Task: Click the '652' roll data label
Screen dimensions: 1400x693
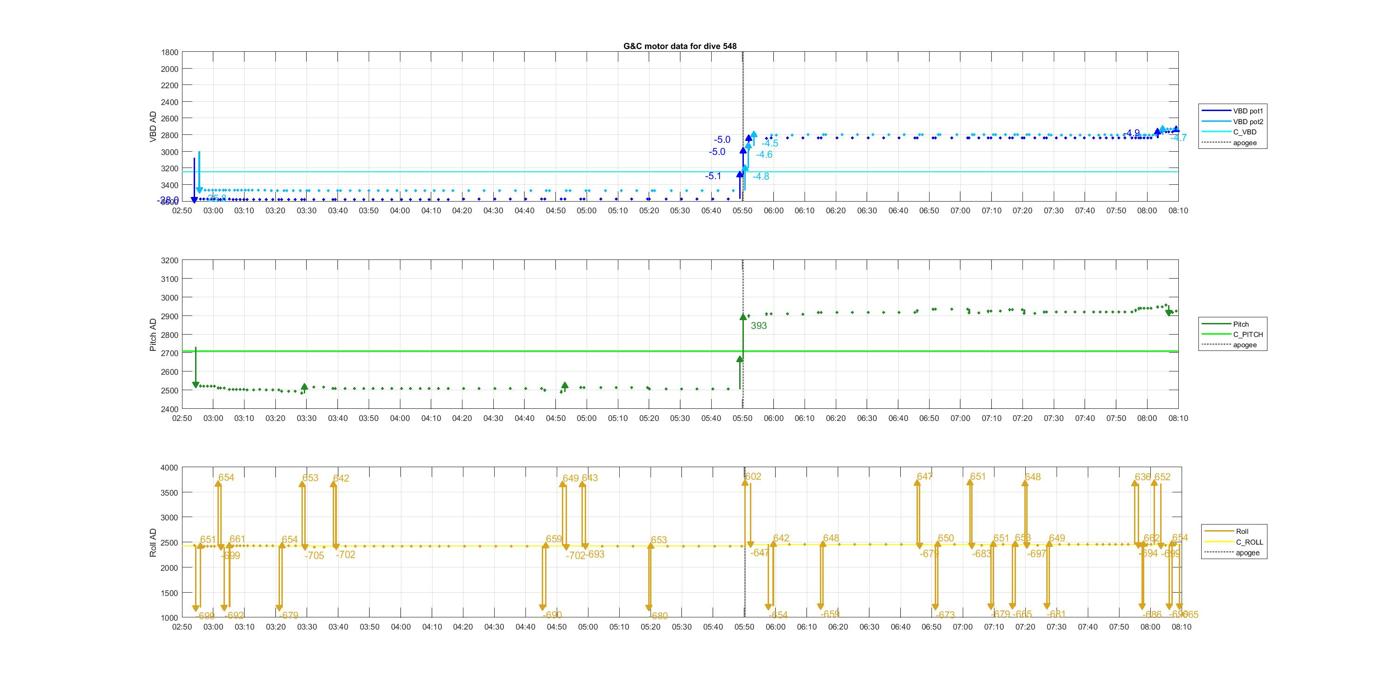Action: (1163, 477)
